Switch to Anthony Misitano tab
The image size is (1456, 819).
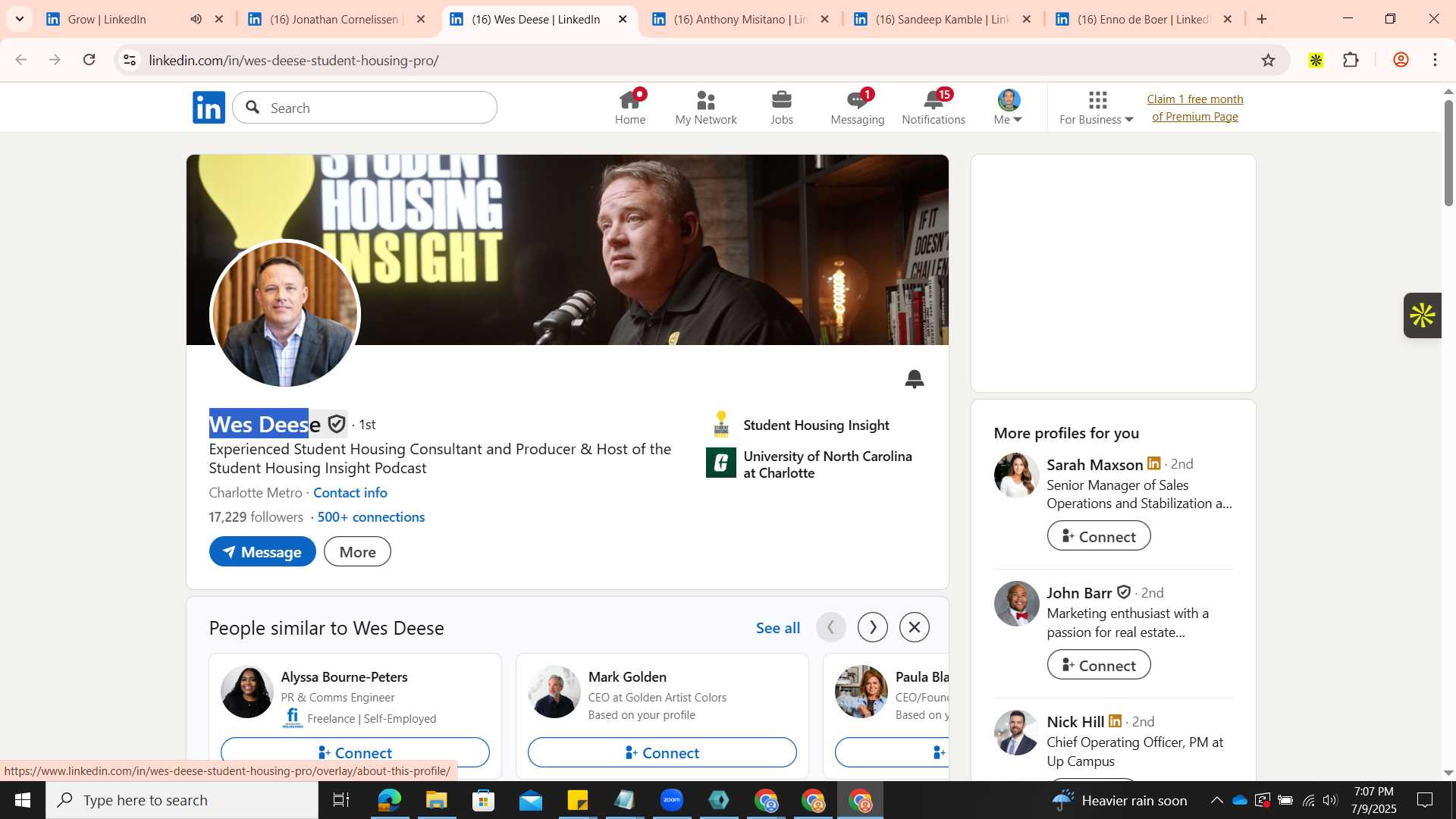[740, 19]
